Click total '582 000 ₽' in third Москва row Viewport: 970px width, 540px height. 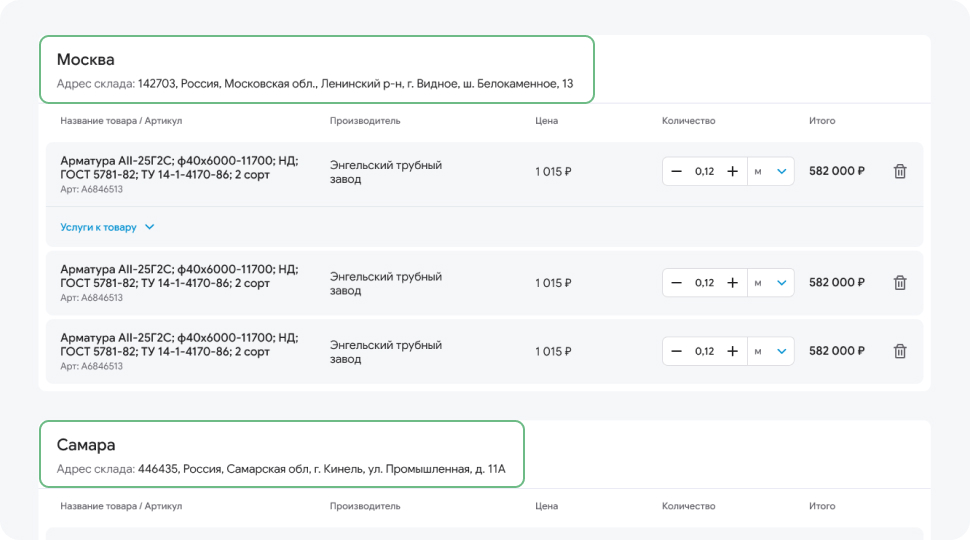point(837,351)
